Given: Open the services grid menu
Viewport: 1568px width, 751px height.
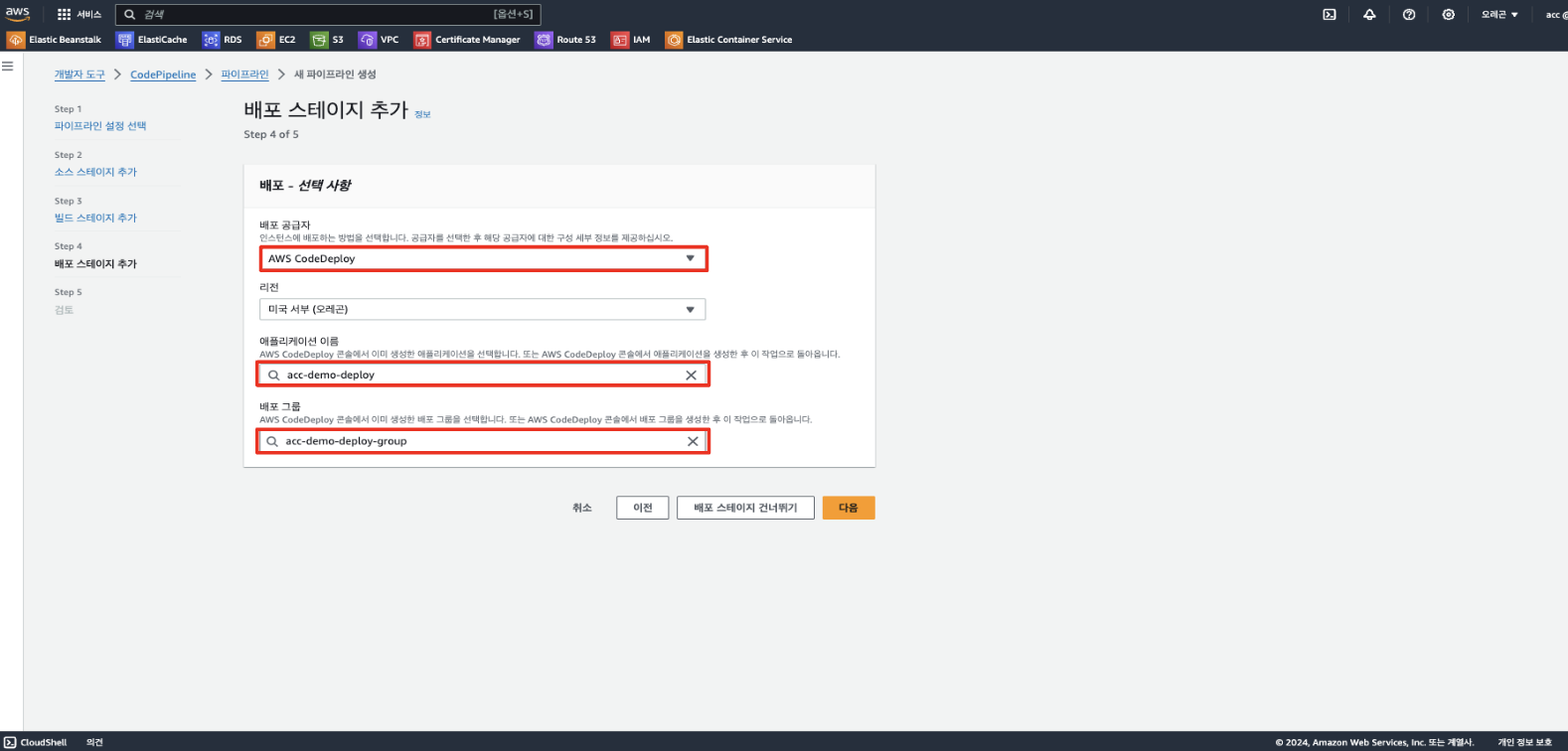Looking at the screenshot, I should [65, 15].
